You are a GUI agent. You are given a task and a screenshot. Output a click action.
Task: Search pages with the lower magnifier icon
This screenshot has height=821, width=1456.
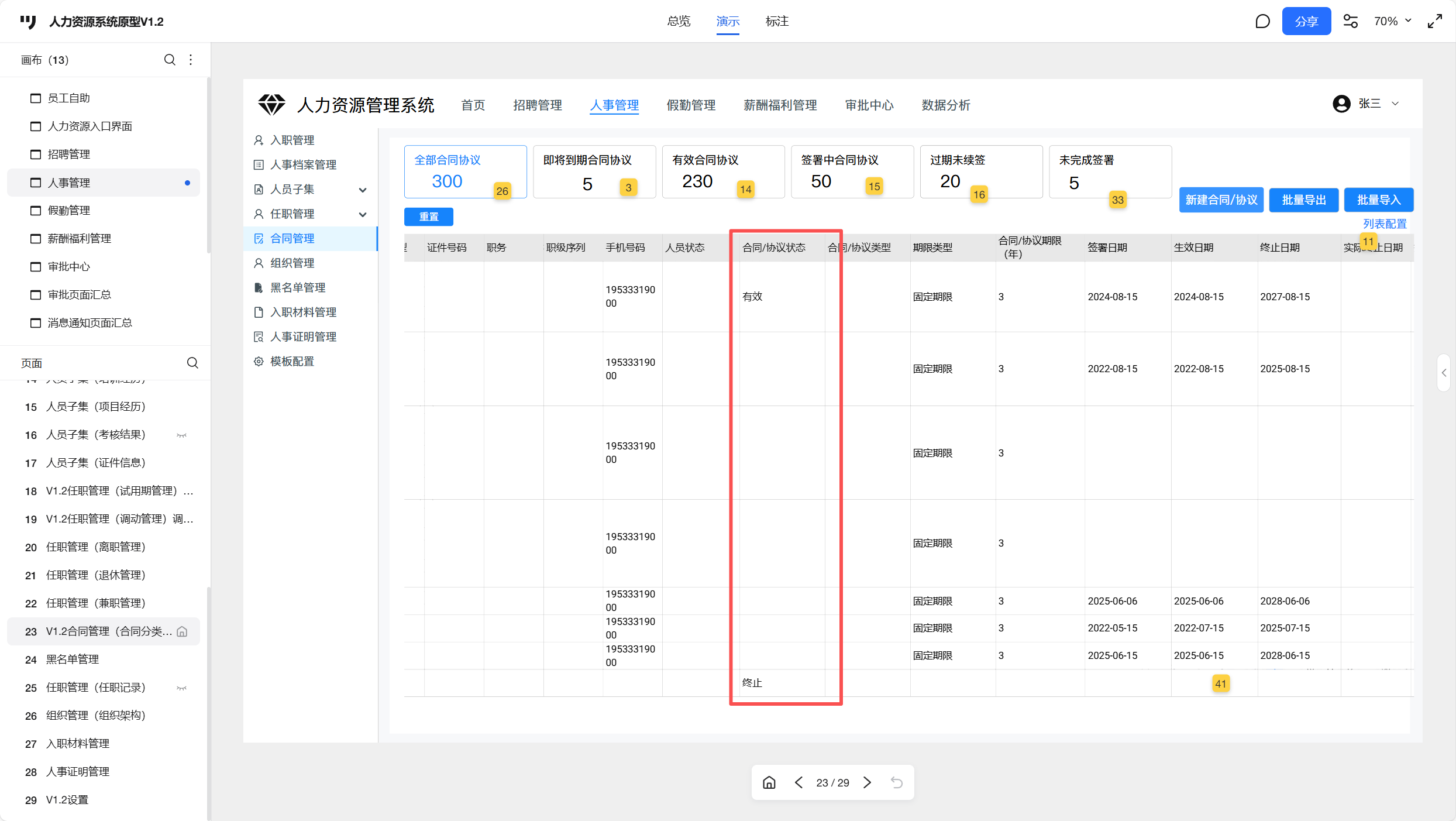(x=192, y=363)
